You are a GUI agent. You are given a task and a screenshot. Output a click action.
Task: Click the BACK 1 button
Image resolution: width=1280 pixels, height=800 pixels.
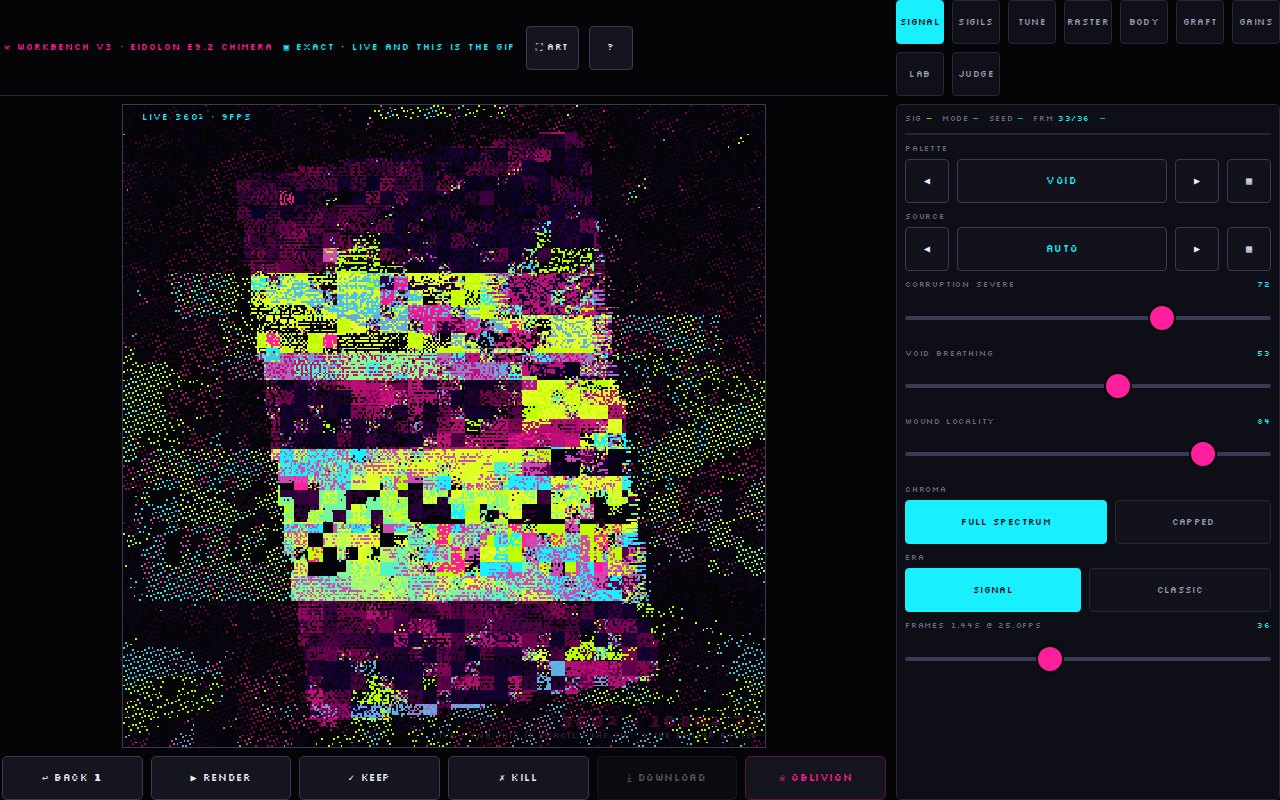click(x=72, y=778)
